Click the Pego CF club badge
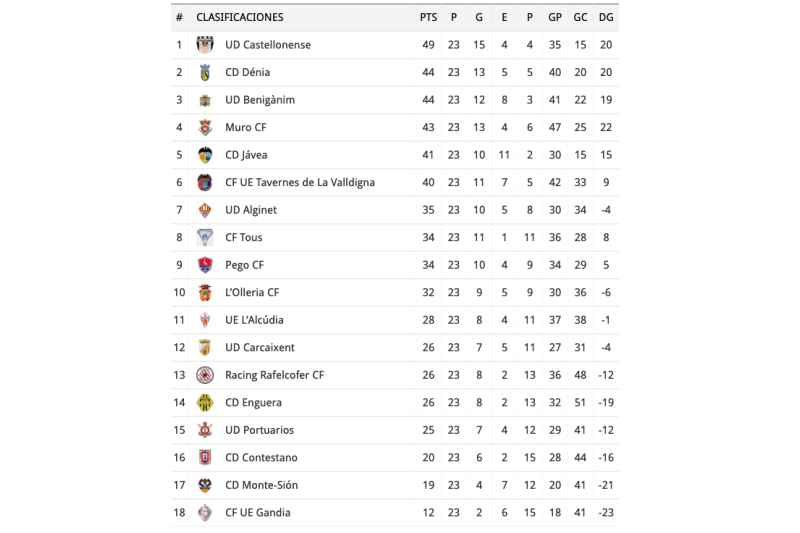 tap(205, 265)
